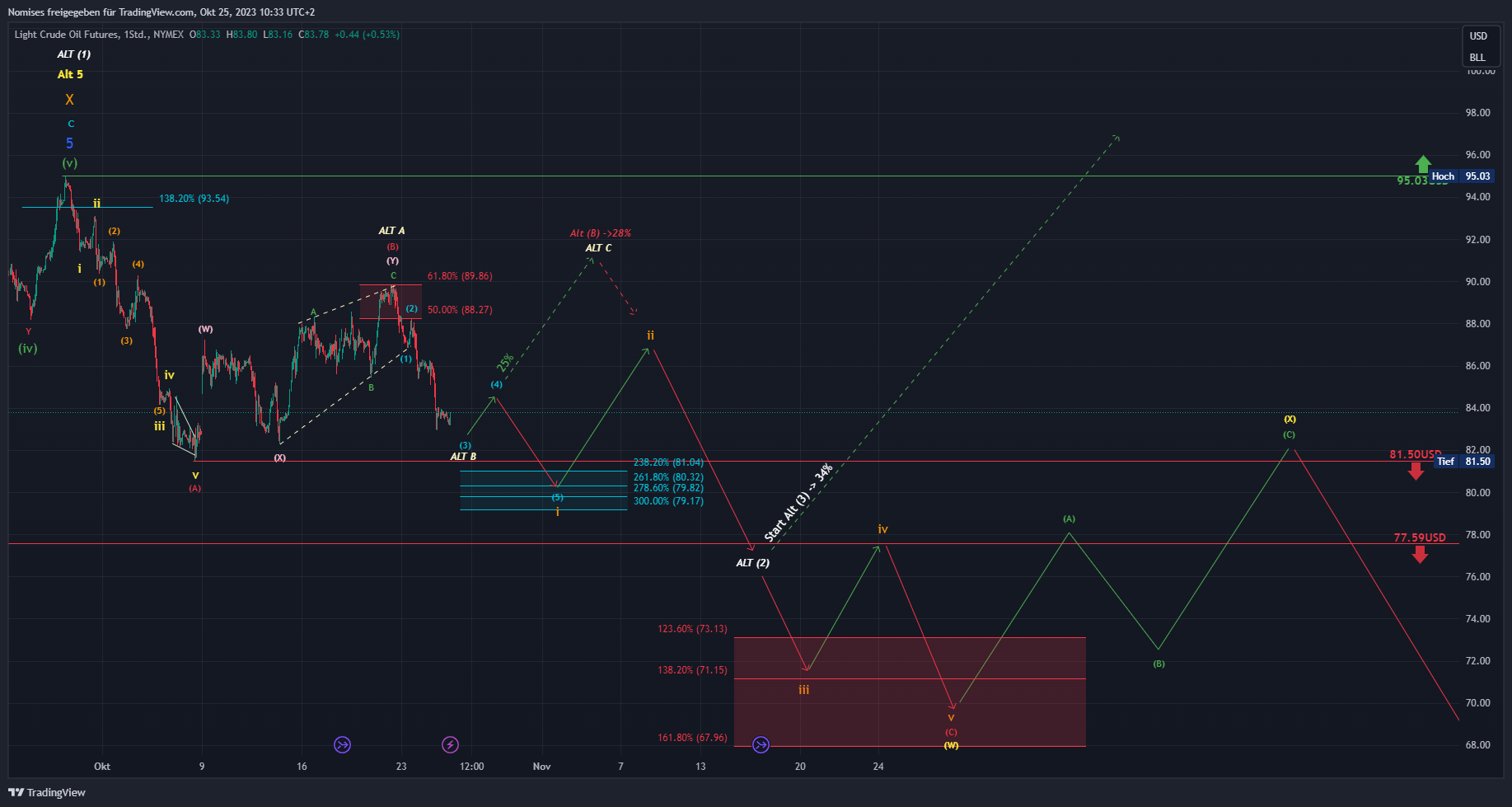Click the Nov label on time axis
This screenshot has width=1512, height=807.
(x=541, y=767)
